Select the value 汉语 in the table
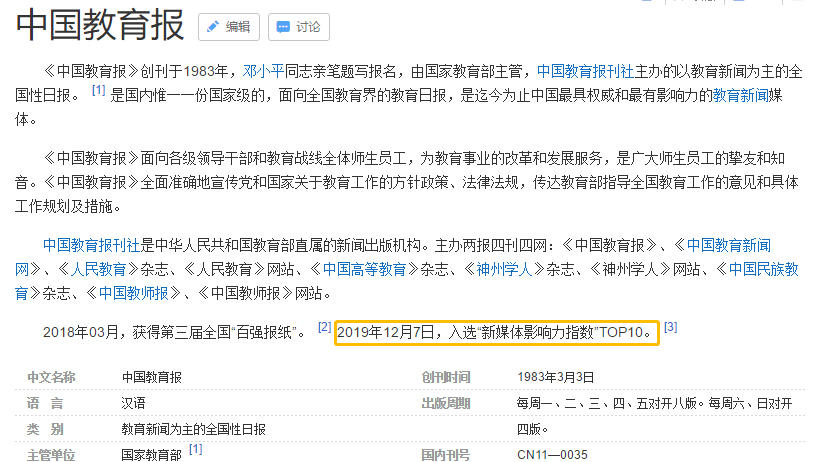The height and width of the screenshot is (462, 815). tap(134, 403)
